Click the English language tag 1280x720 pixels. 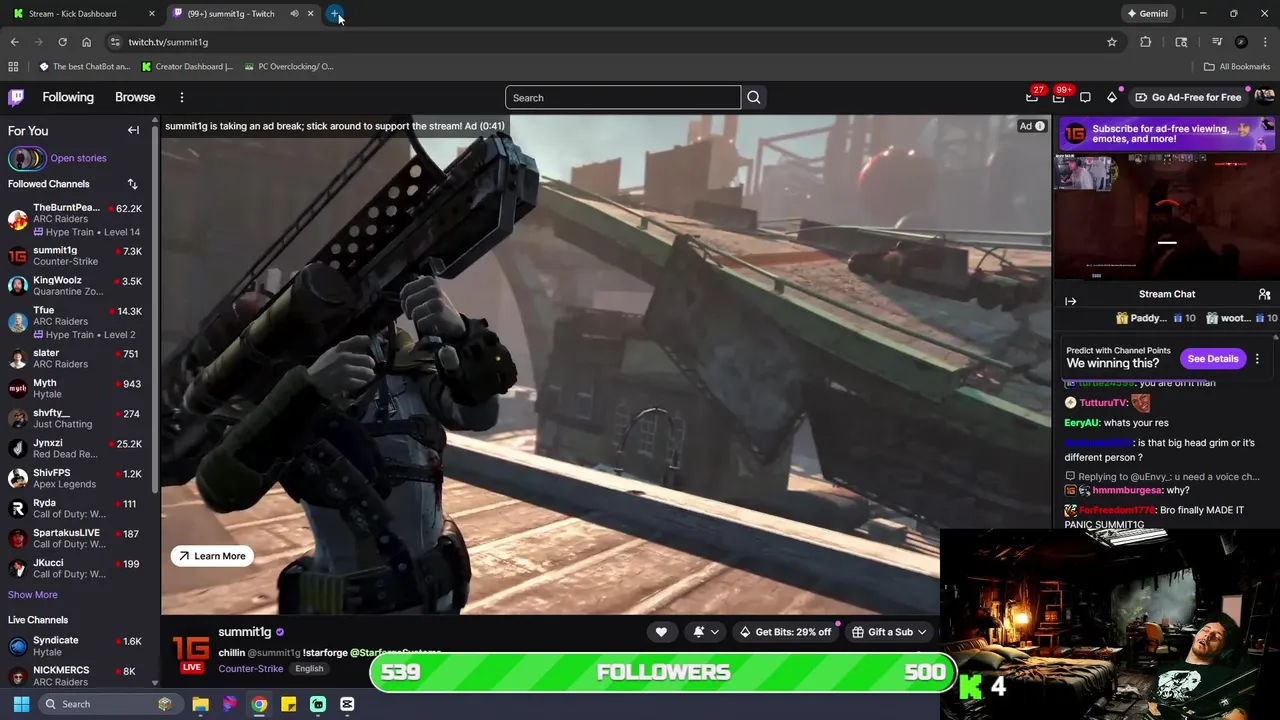309,669
